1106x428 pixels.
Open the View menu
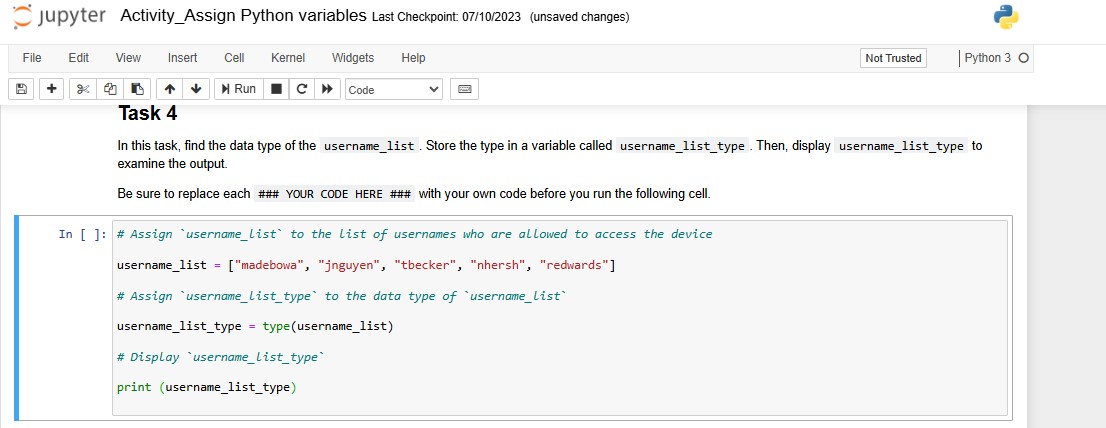(x=128, y=58)
